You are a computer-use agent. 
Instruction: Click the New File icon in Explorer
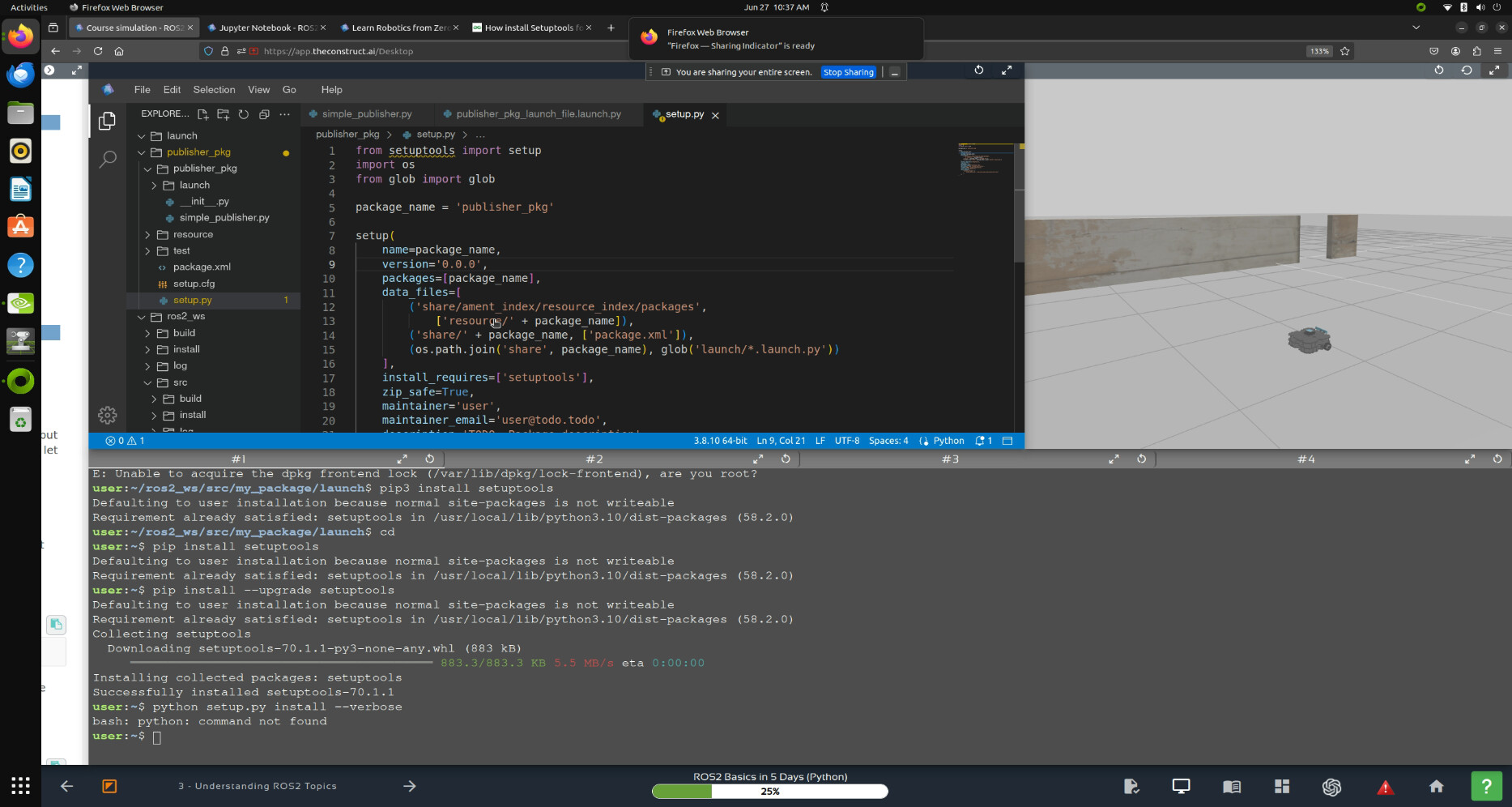(x=203, y=114)
